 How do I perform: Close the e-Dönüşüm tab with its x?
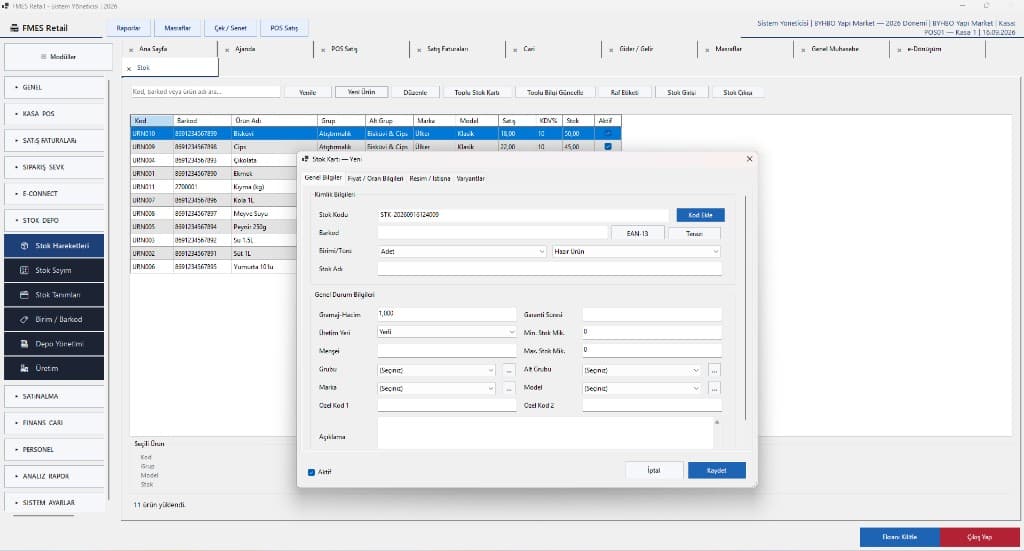[899, 50]
